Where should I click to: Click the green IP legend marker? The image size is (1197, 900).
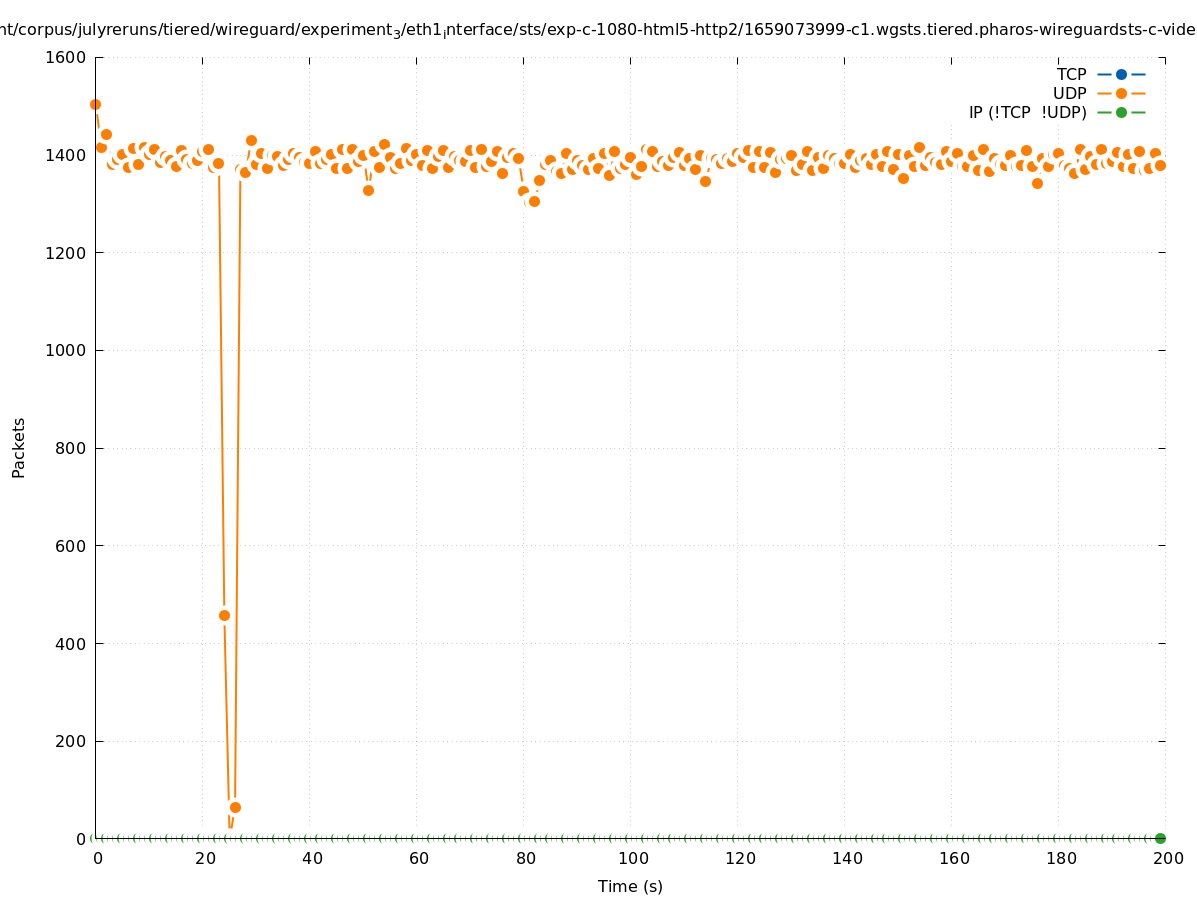(x=1121, y=112)
